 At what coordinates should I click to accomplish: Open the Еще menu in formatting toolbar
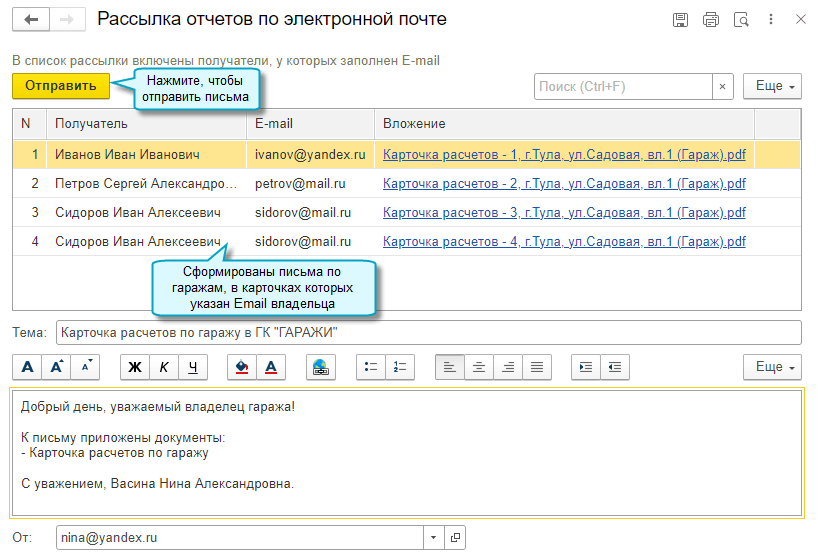coord(772,367)
